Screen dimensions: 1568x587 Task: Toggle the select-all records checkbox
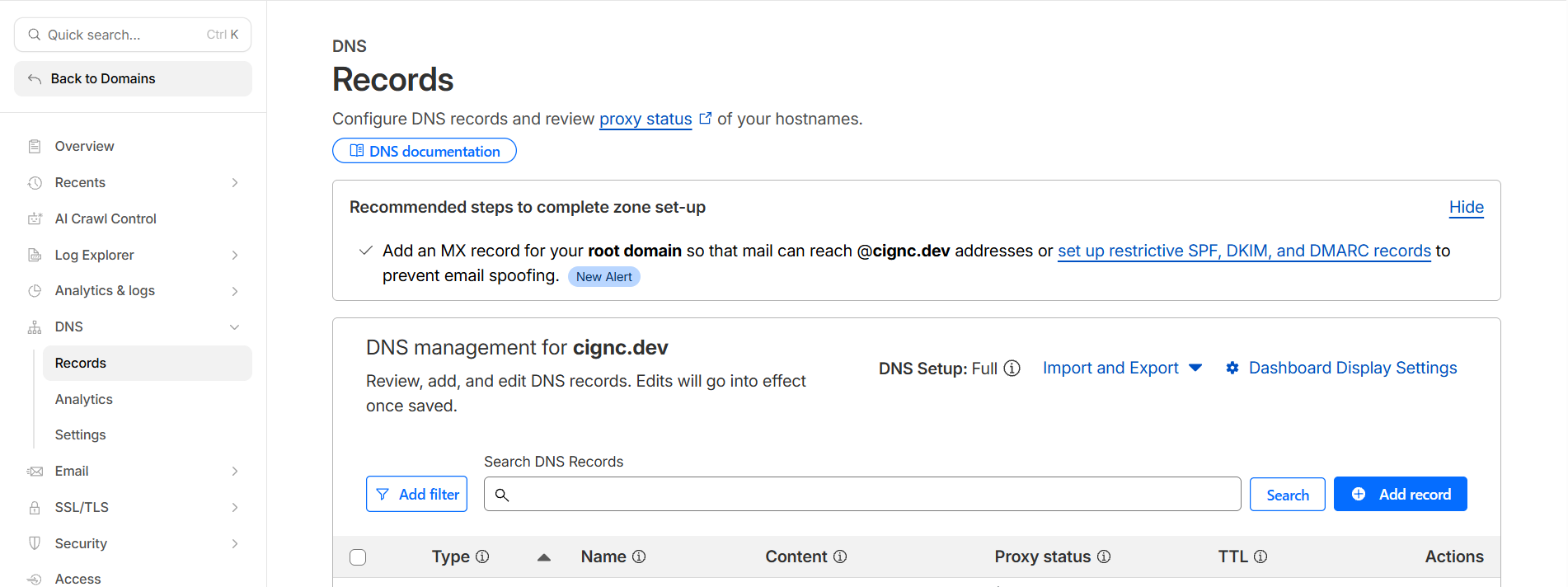pos(358,557)
